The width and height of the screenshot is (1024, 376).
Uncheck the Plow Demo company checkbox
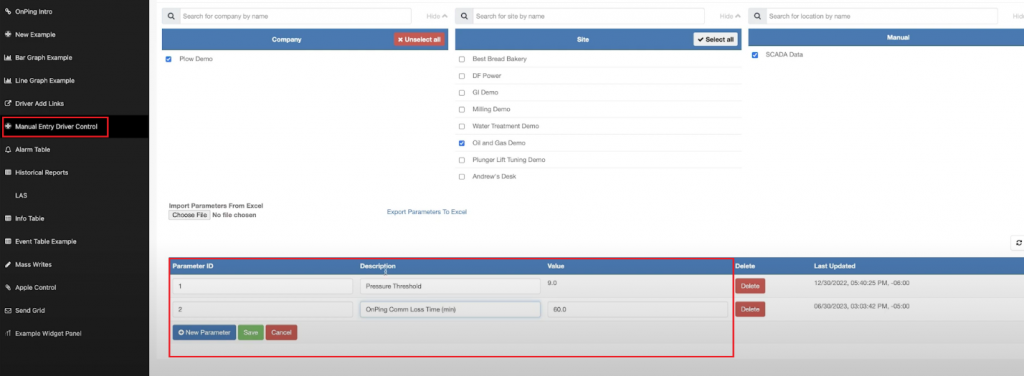168,59
